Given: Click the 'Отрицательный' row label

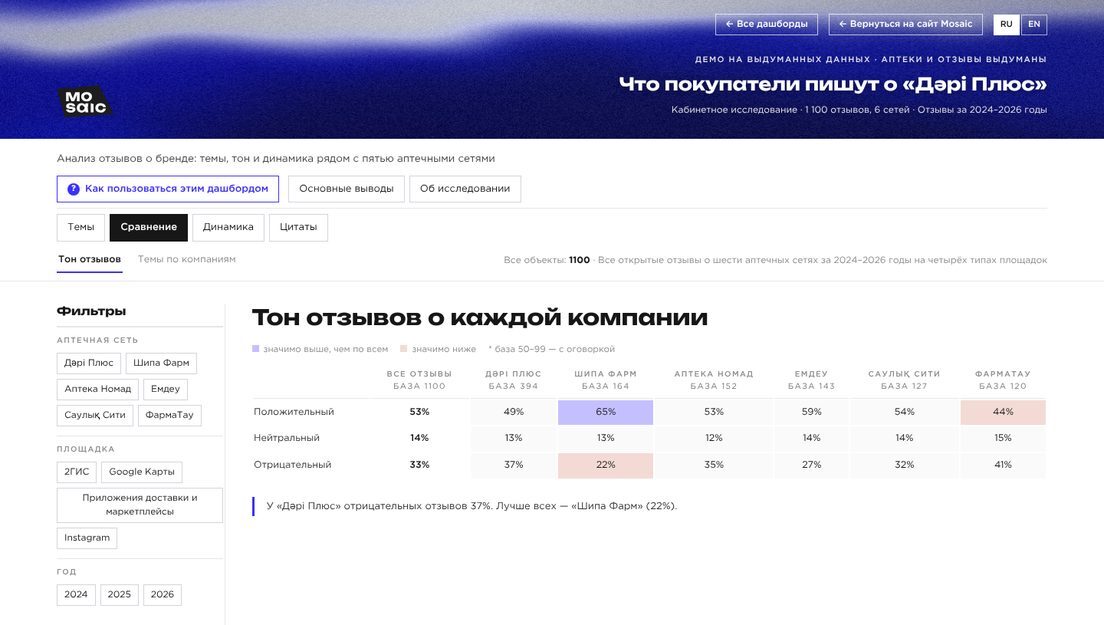Looking at the screenshot, I should 292,465.
